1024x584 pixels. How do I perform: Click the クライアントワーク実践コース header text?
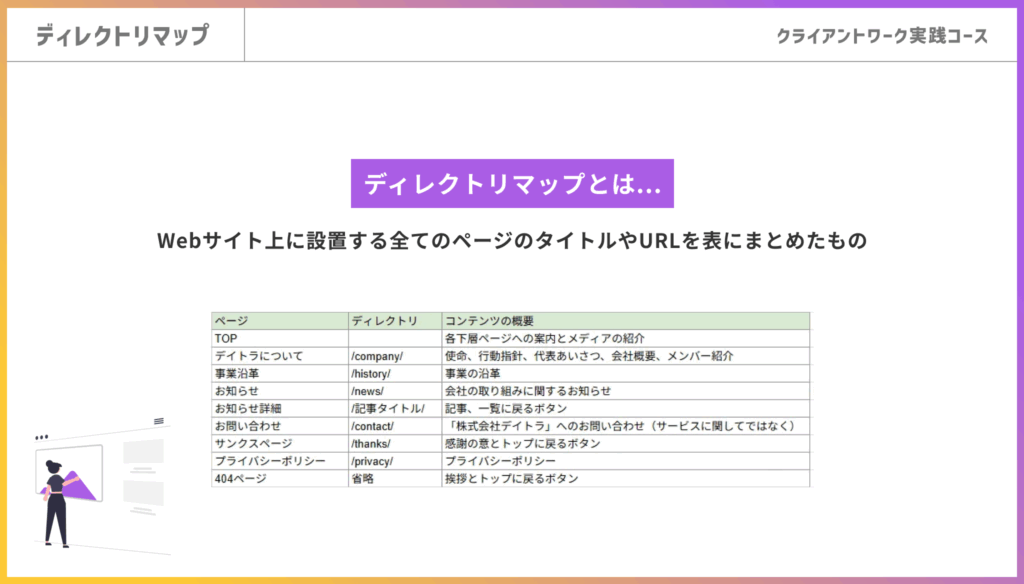pyautogui.click(x=882, y=36)
